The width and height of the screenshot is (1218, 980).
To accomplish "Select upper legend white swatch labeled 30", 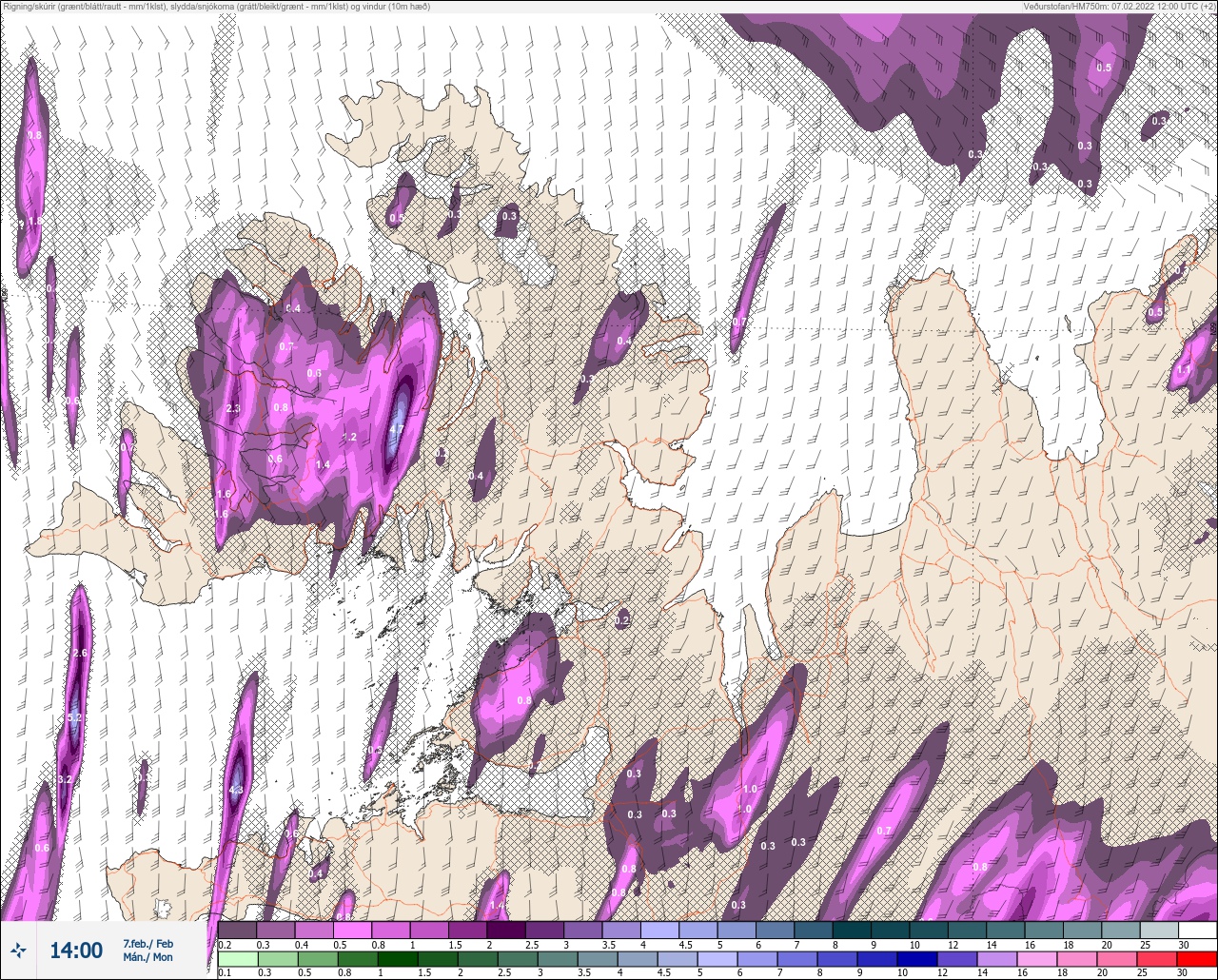I will [x=1197, y=930].
